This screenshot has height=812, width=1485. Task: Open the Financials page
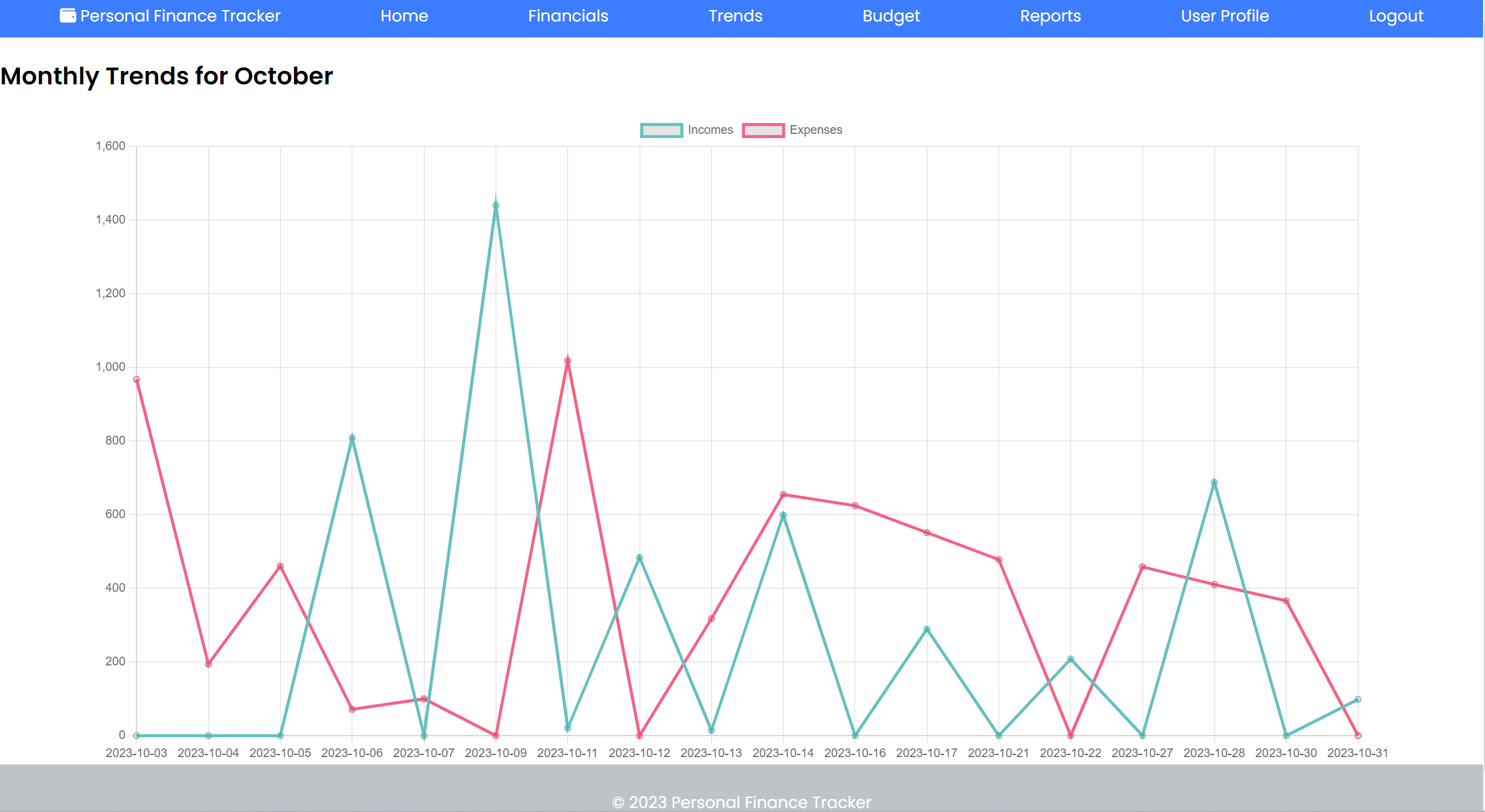[568, 16]
